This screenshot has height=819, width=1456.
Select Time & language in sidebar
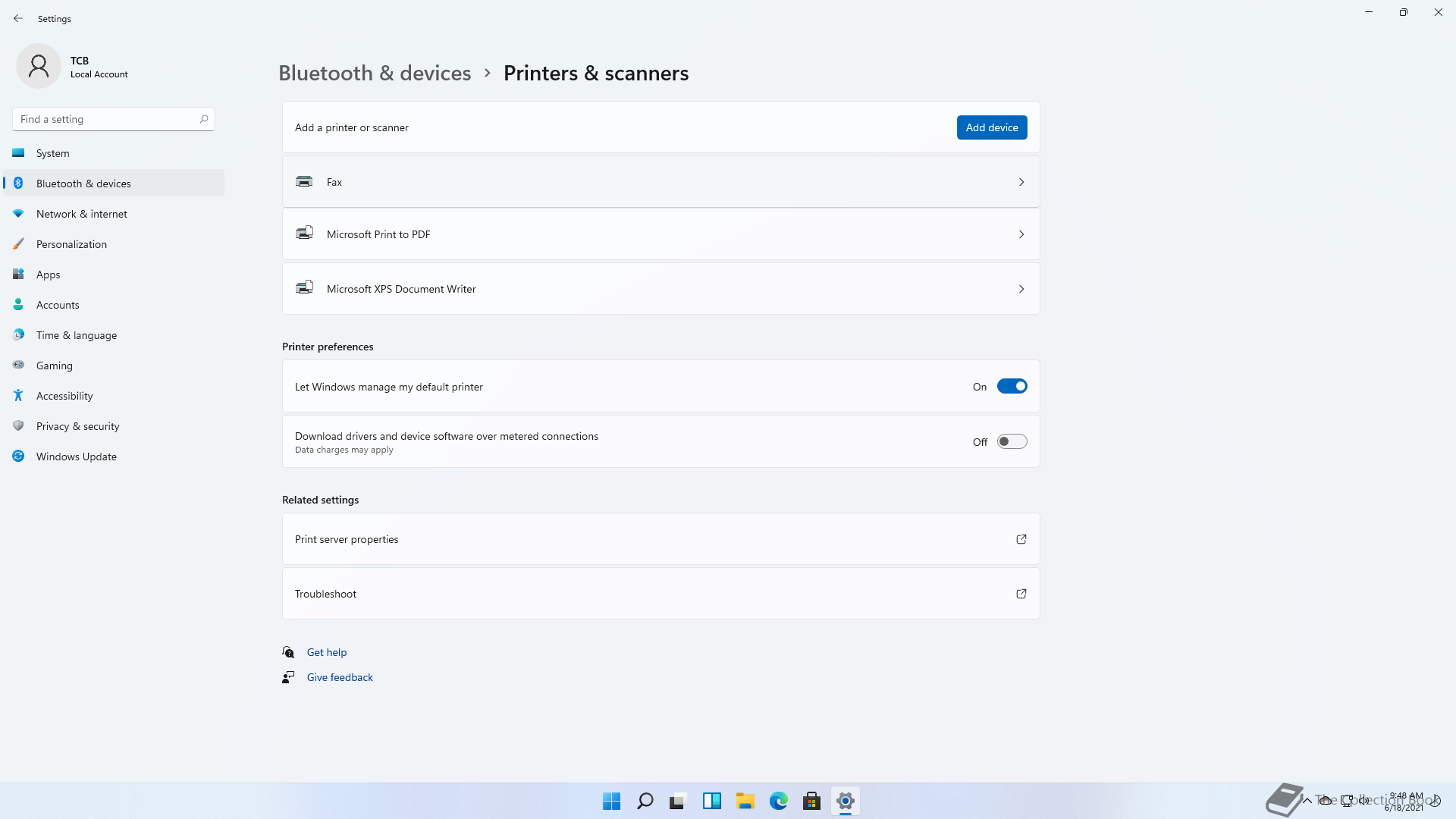tap(114, 335)
